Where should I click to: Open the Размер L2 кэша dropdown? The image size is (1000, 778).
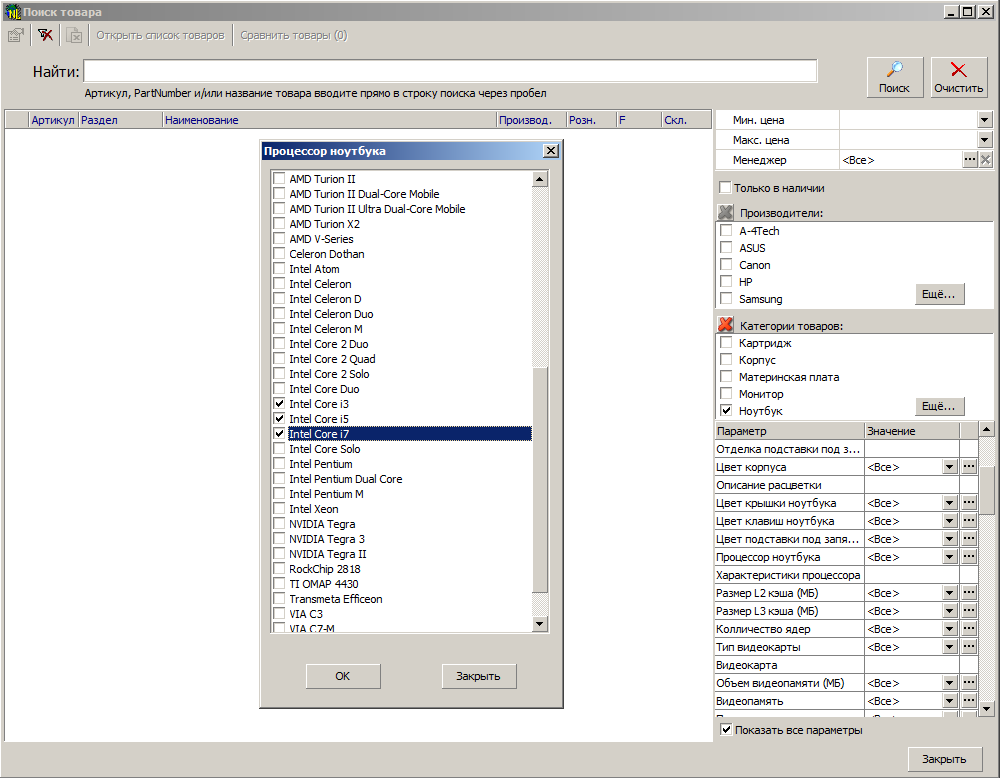950,592
